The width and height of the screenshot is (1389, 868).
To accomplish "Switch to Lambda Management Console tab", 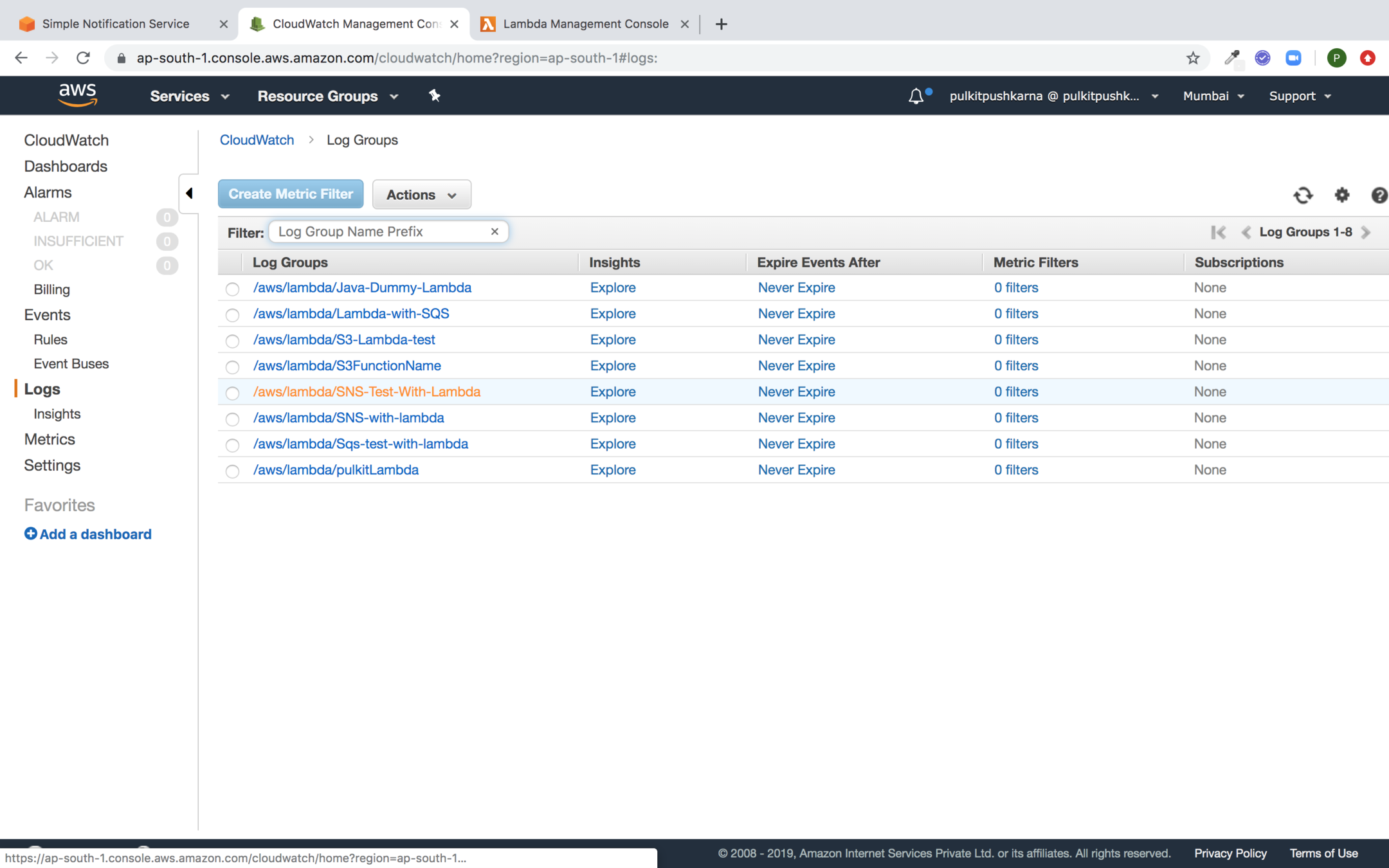I will 585,24.
